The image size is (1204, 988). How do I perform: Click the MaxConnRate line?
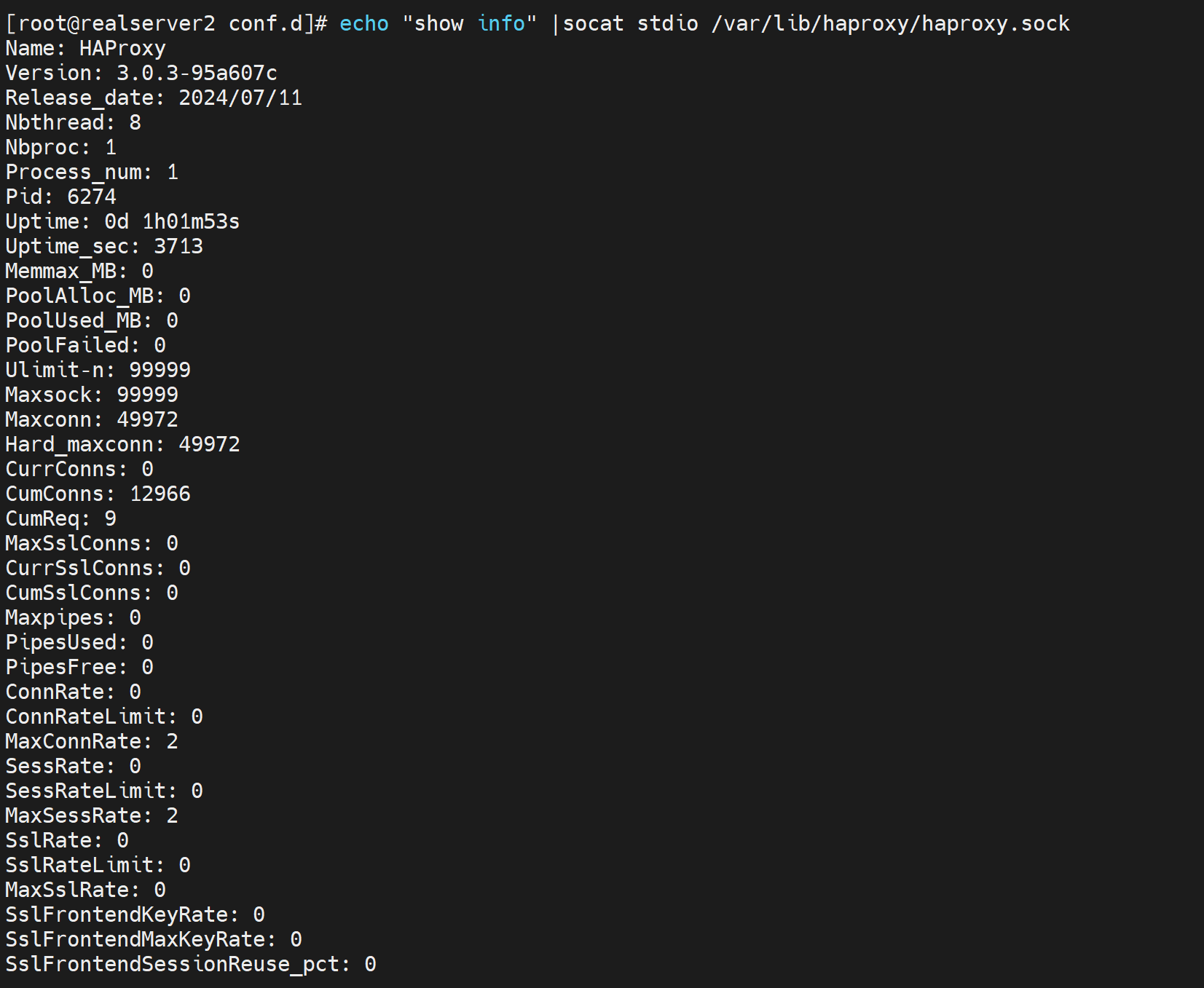coord(92,741)
